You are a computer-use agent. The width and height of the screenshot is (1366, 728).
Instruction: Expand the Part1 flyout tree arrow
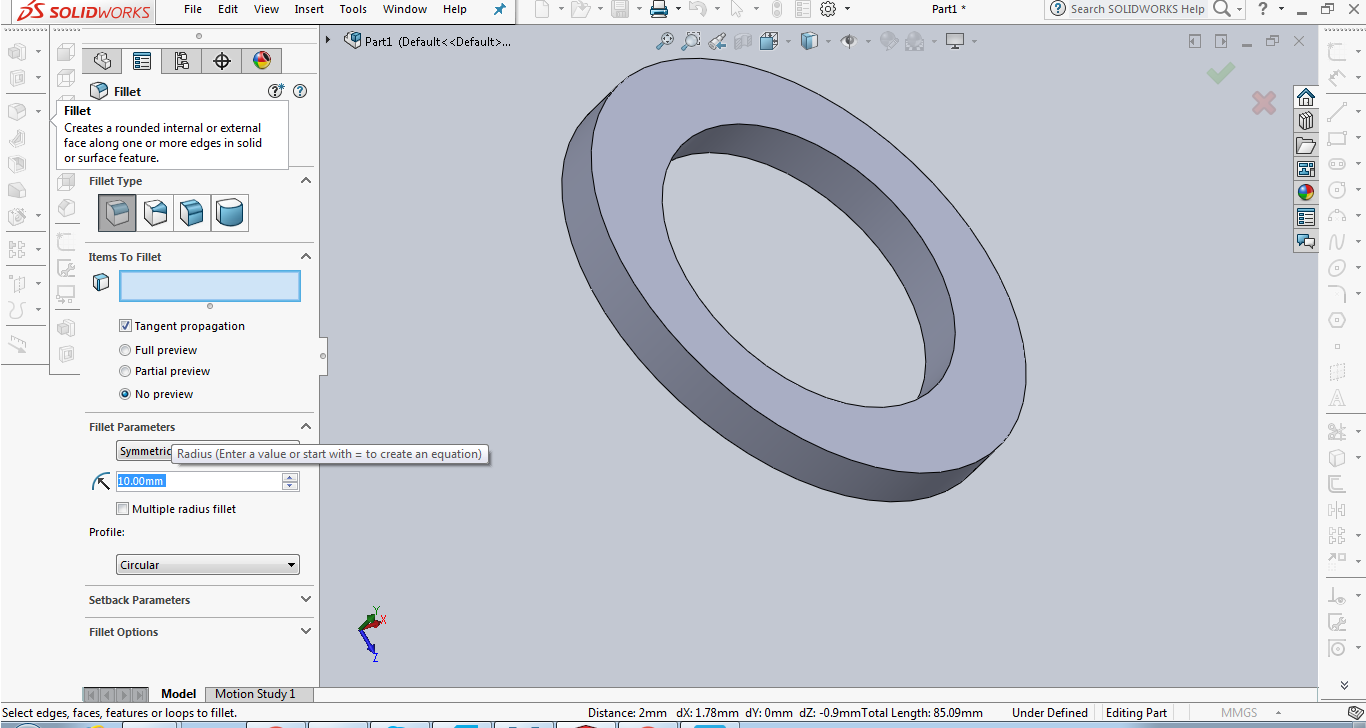coord(329,40)
